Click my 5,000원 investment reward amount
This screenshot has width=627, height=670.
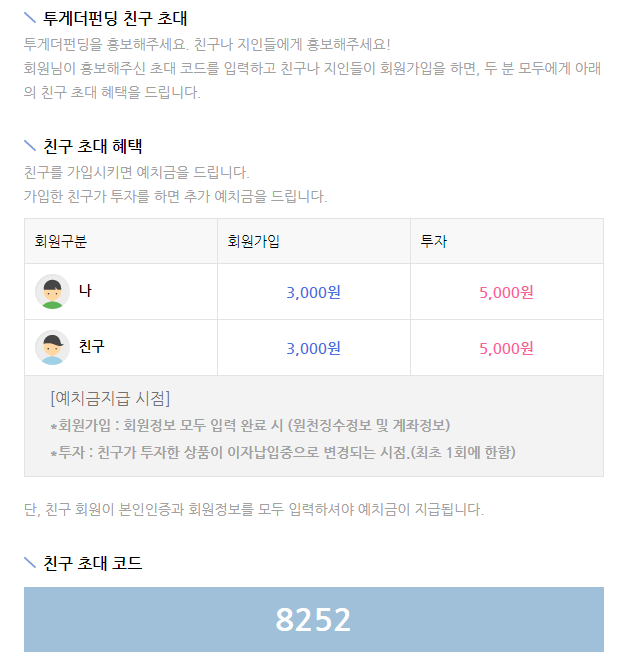(506, 292)
